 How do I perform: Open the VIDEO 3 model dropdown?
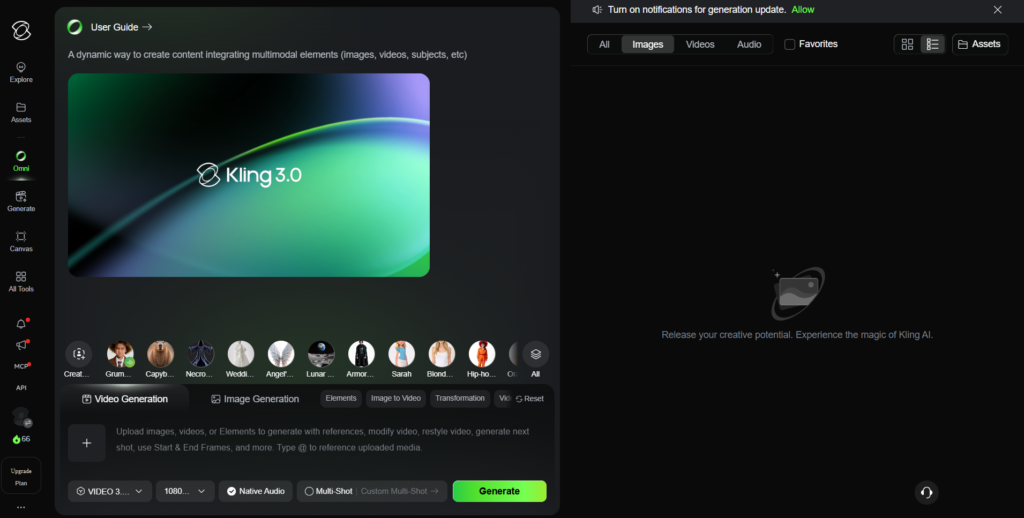coord(110,491)
